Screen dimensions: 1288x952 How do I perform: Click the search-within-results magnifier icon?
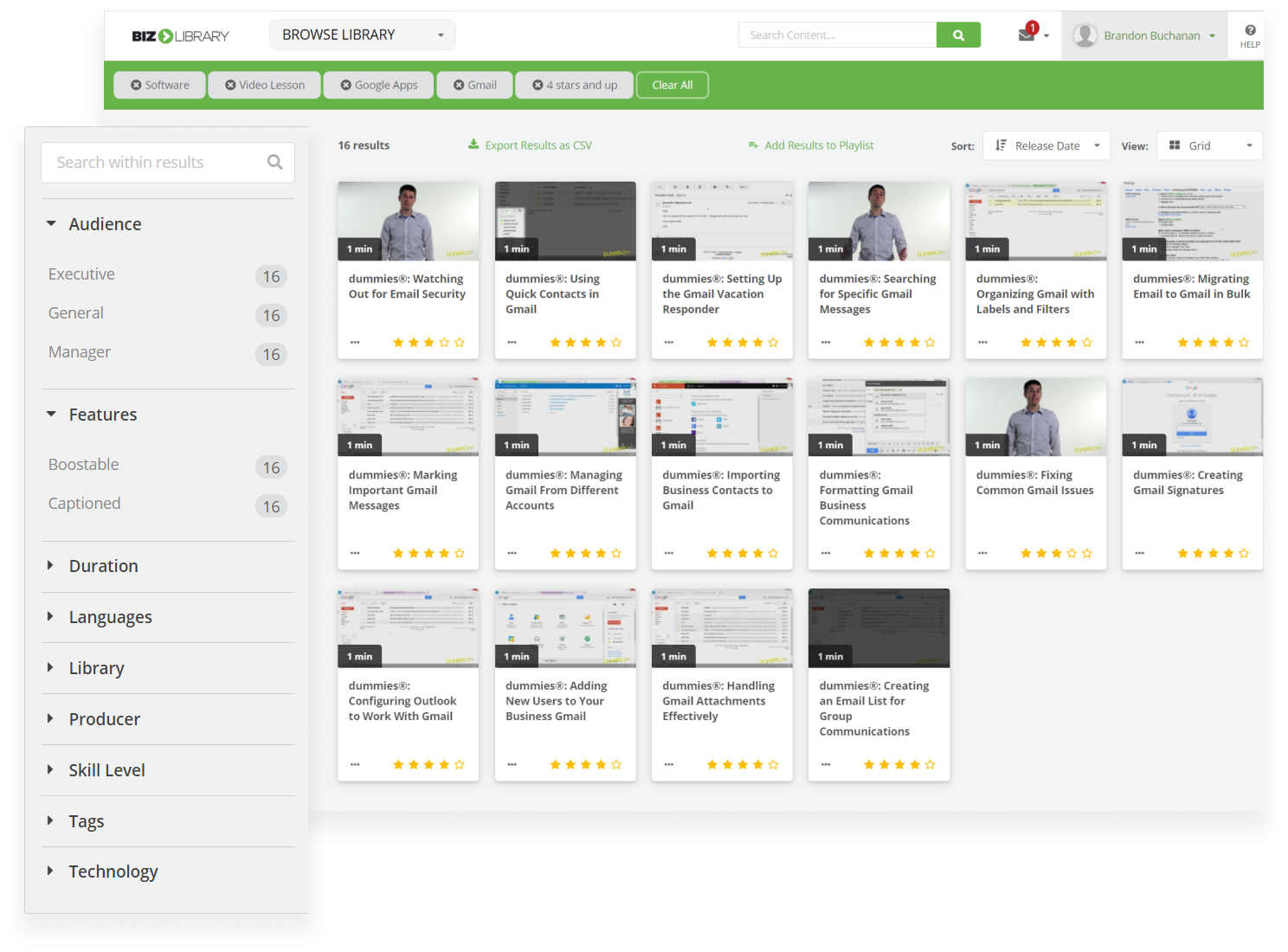[x=275, y=162]
